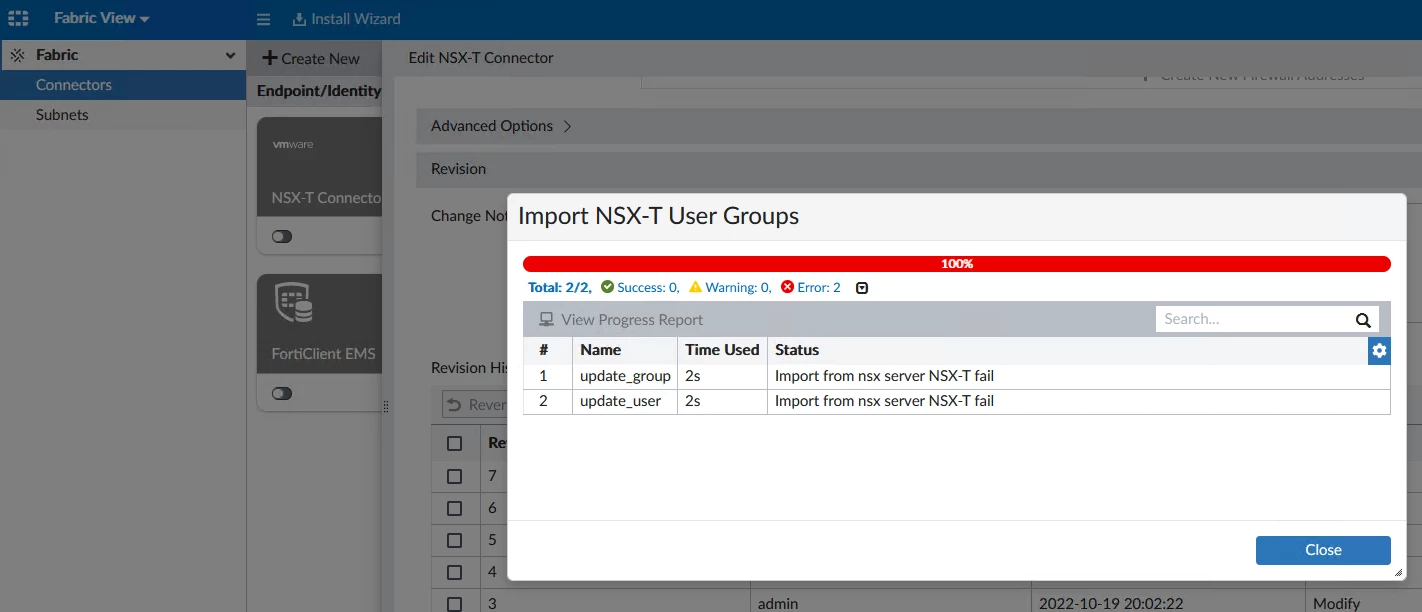Select the update_group row name

(x=625, y=376)
